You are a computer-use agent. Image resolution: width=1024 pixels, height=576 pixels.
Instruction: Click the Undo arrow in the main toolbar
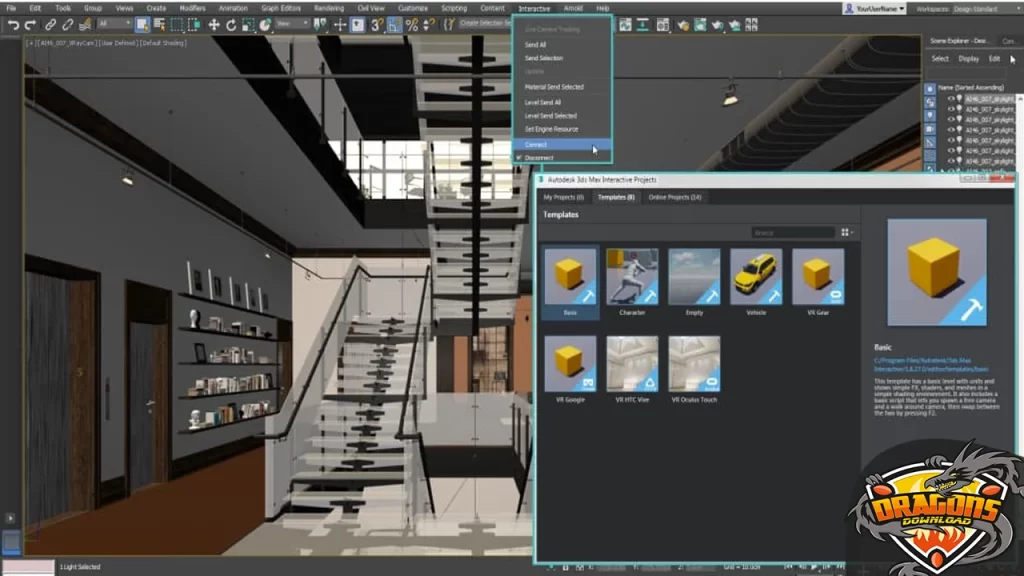14,24
